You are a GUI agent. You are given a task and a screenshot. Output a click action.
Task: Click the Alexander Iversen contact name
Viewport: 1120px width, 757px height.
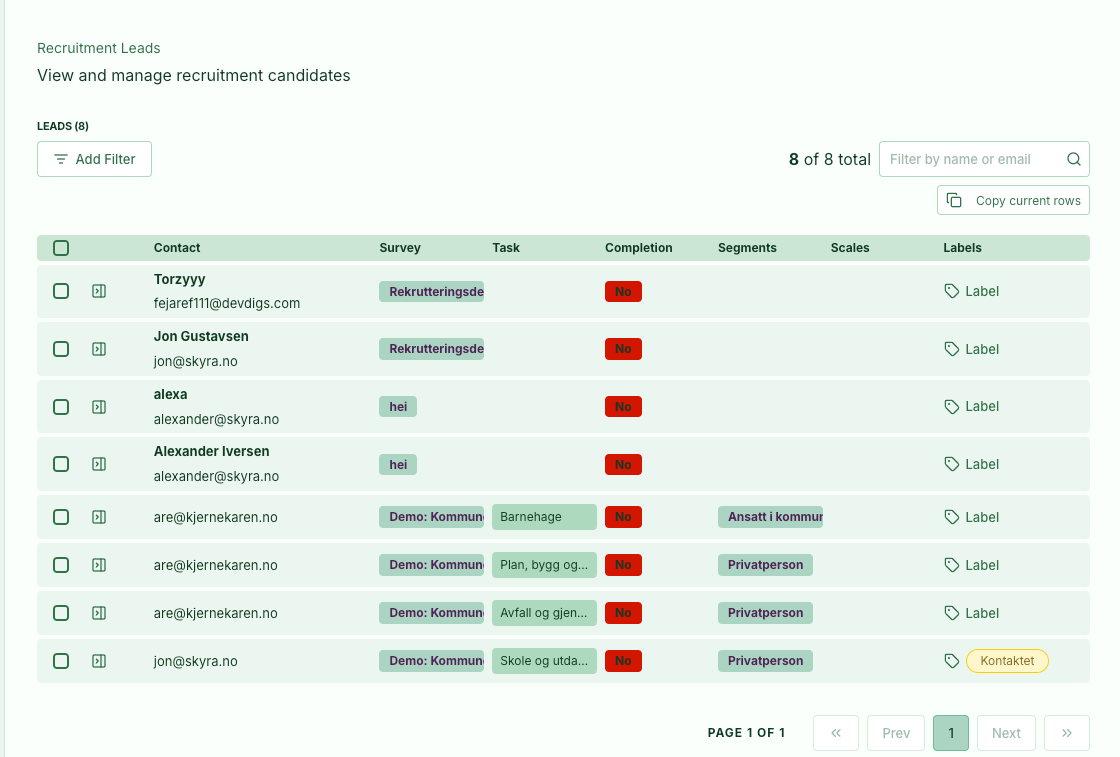[211, 451]
